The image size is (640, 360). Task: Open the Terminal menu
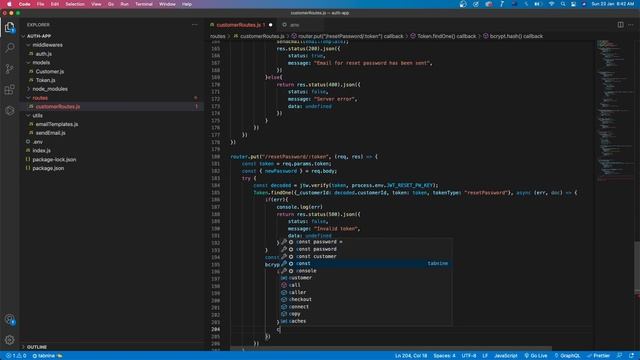click(144, 4)
